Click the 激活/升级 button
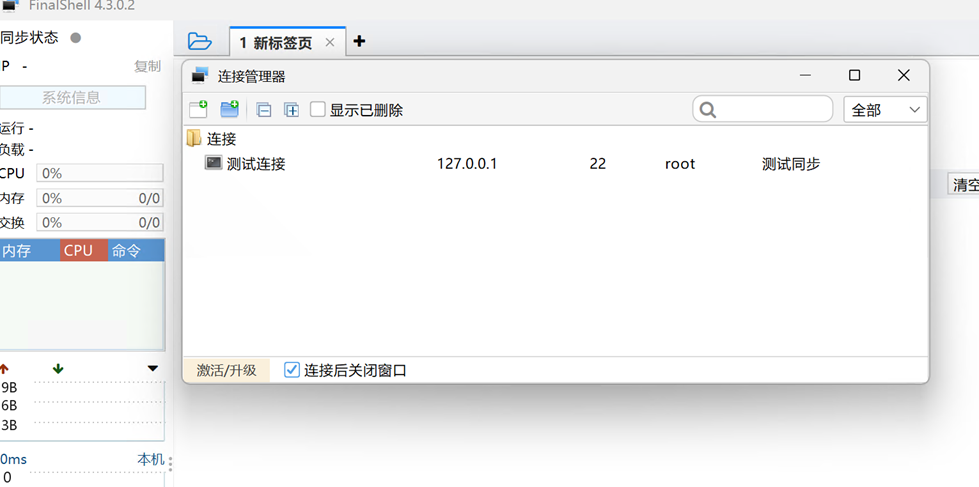 pyautogui.click(x=226, y=370)
